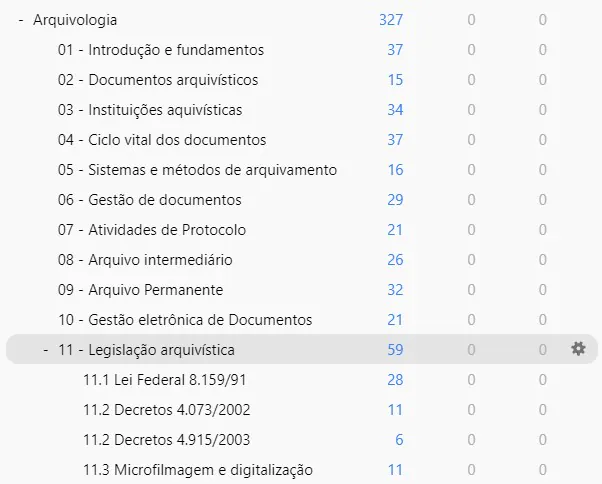Viewport: 602px width, 484px height.
Task: Open subdeck 11.2 Decretos 4.915/2003
Action: 167,439
